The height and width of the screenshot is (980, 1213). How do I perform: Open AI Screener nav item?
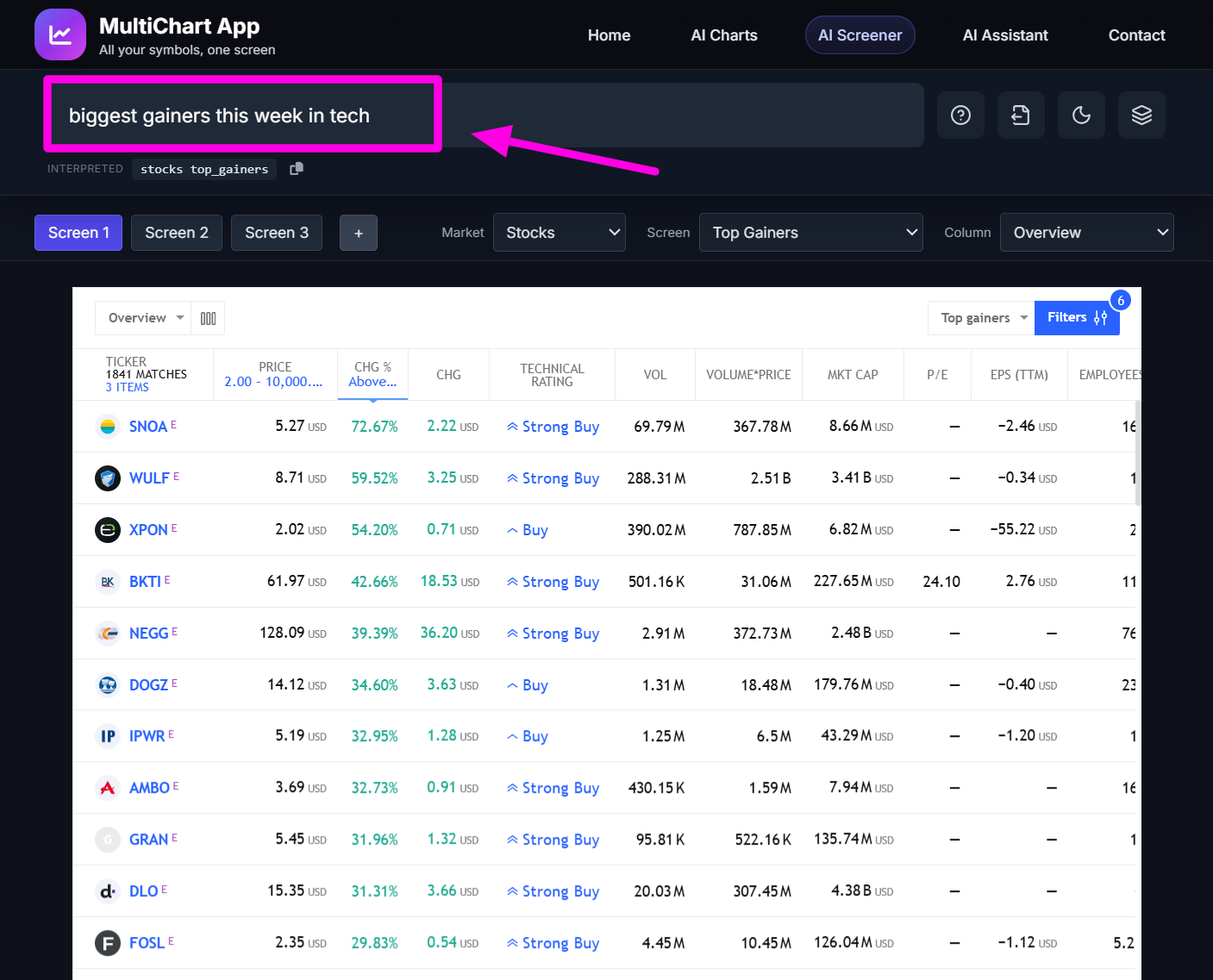point(860,35)
